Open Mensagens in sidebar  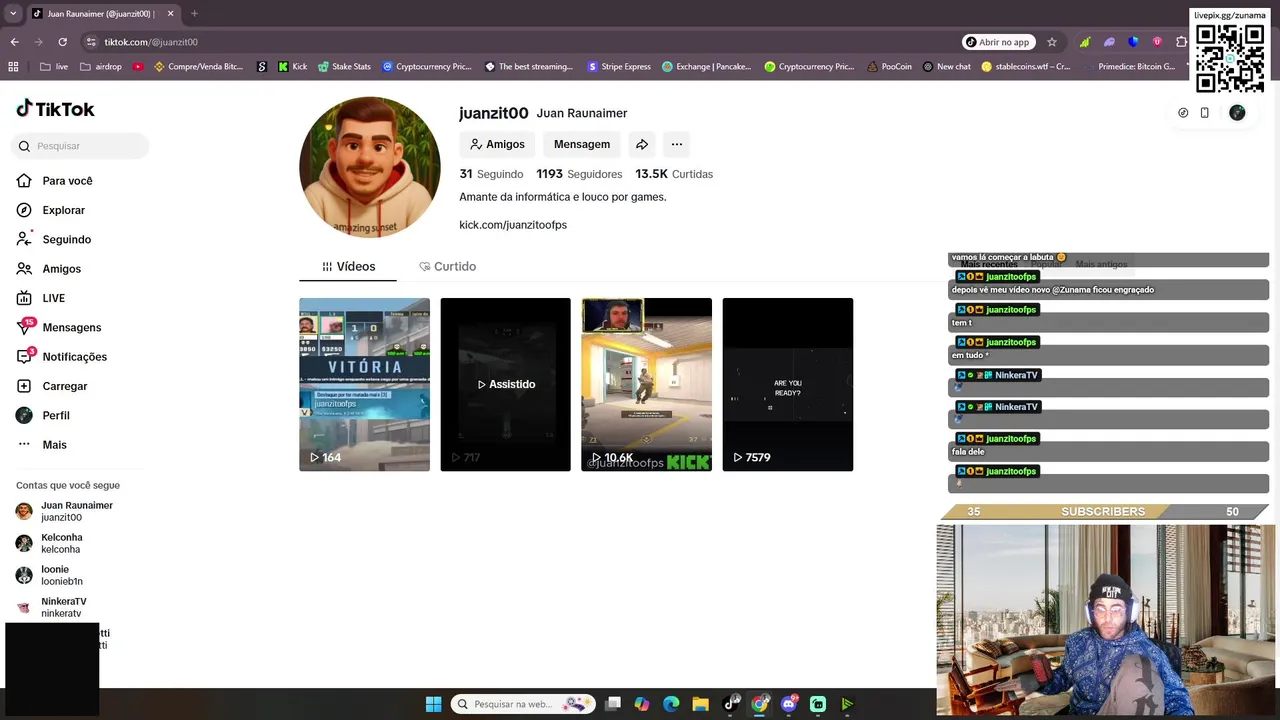point(59,327)
